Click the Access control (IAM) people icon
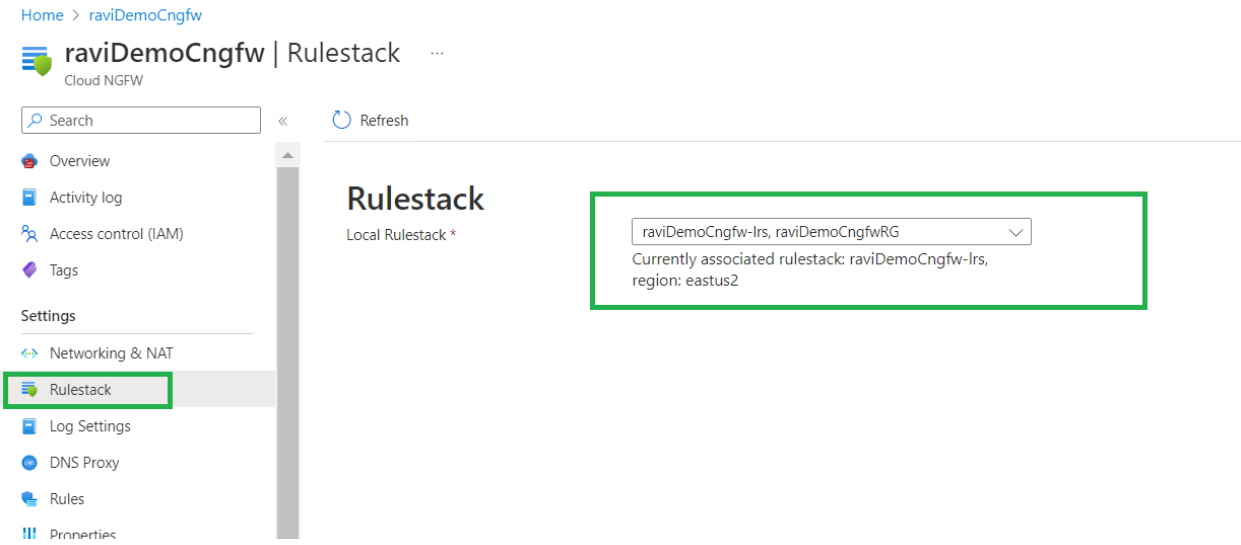Image resolution: width=1241 pixels, height=545 pixels. (x=29, y=234)
